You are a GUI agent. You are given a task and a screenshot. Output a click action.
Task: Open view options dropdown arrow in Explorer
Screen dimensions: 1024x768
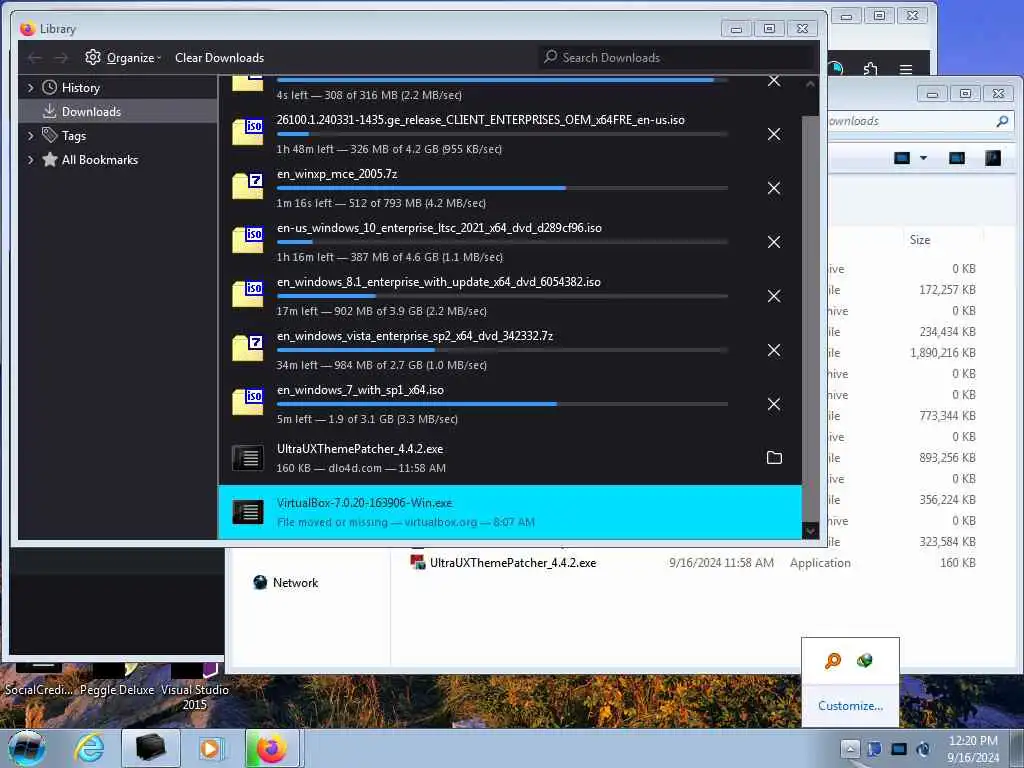(923, 158)
